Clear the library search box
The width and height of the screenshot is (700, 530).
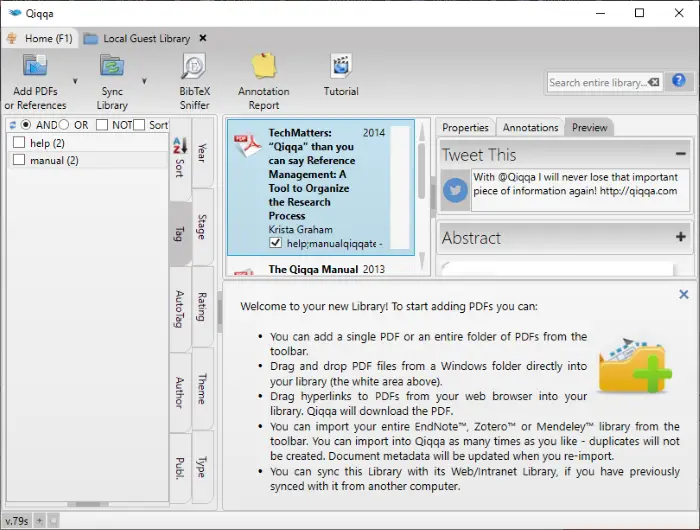tap(654, 82)
